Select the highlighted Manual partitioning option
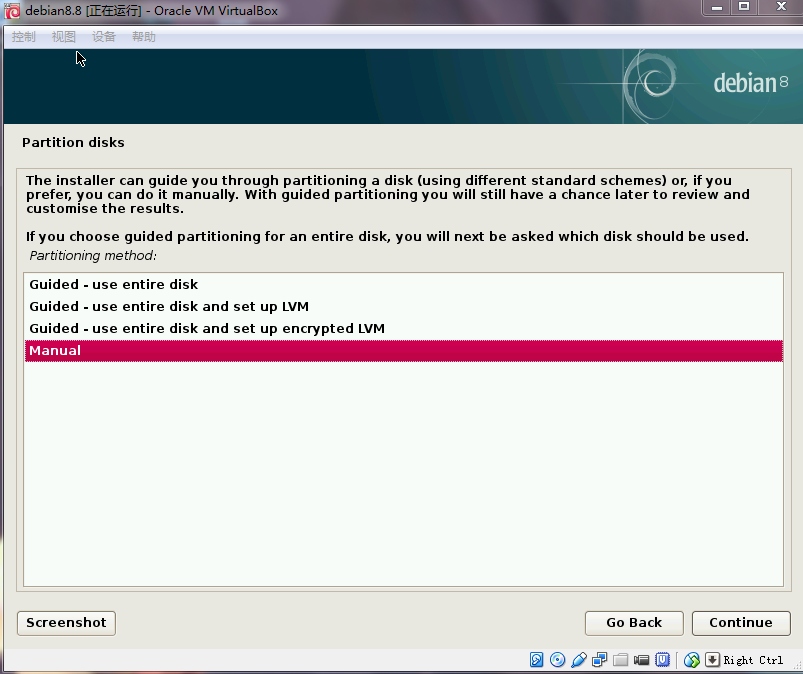The height and width of the screenshot is (674, 803). 55,351
